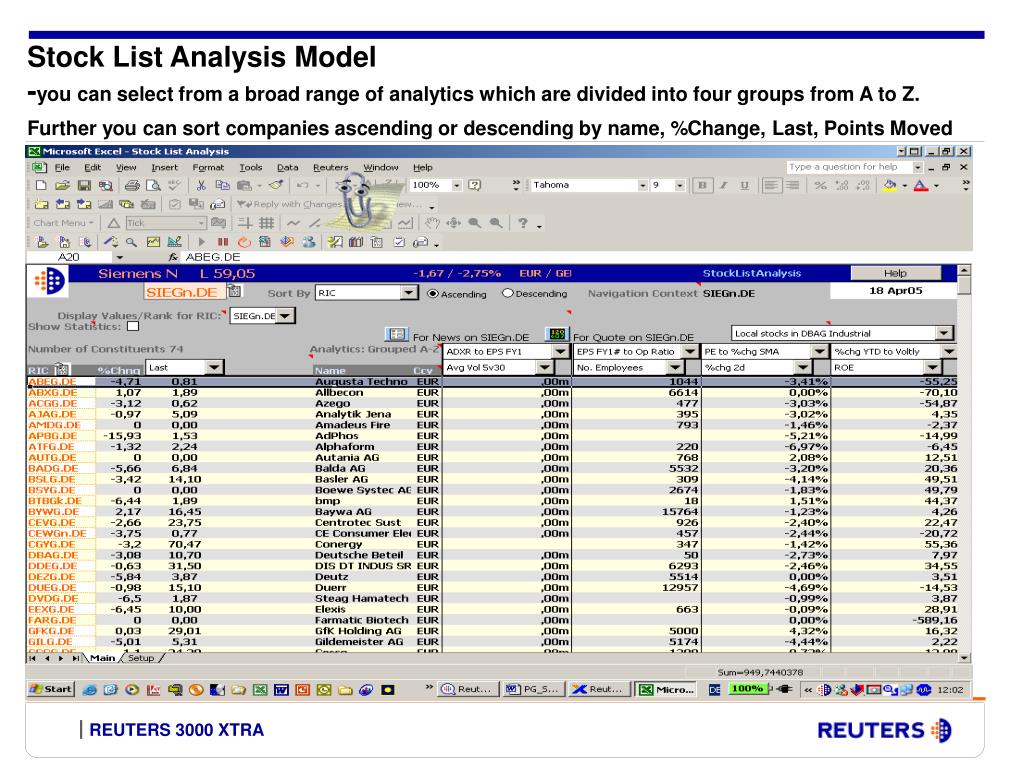The image size is (1024, 768).
Task: Switch to PG_S Word taskbar button
Action: click(x=535, y=689)
